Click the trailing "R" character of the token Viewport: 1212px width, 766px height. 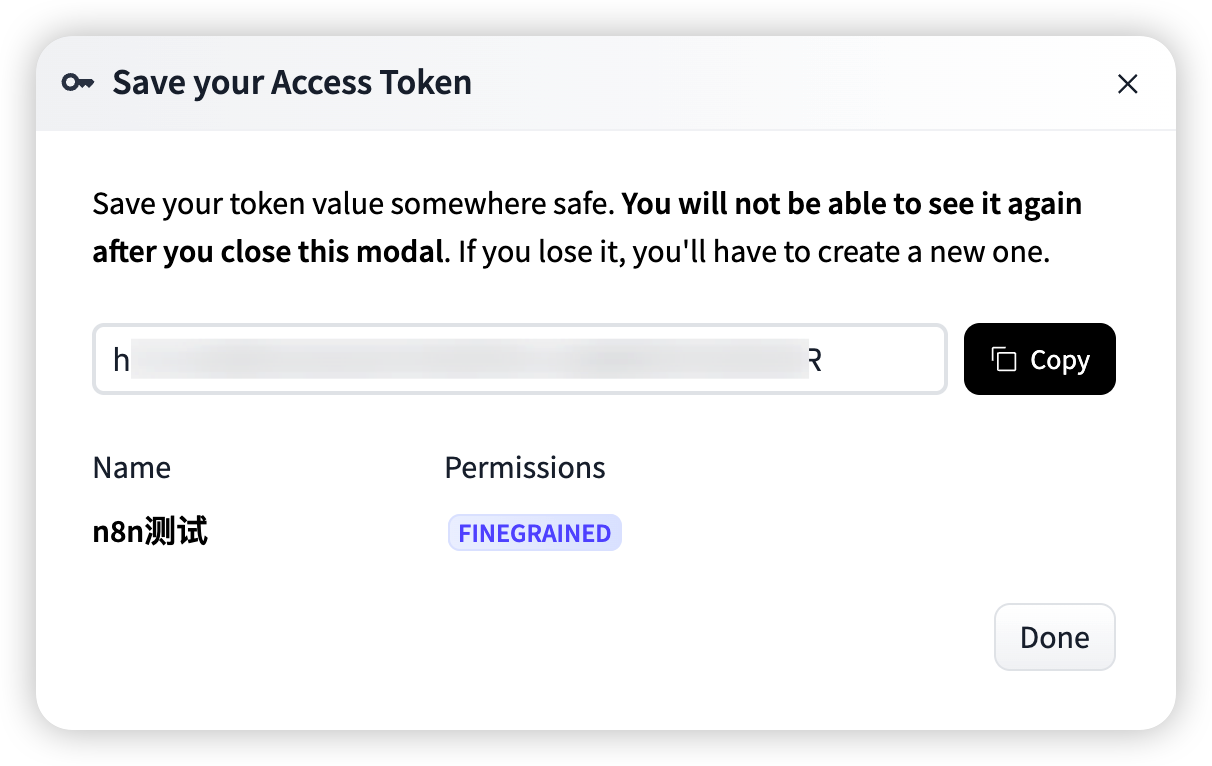(x=814, y=360)
